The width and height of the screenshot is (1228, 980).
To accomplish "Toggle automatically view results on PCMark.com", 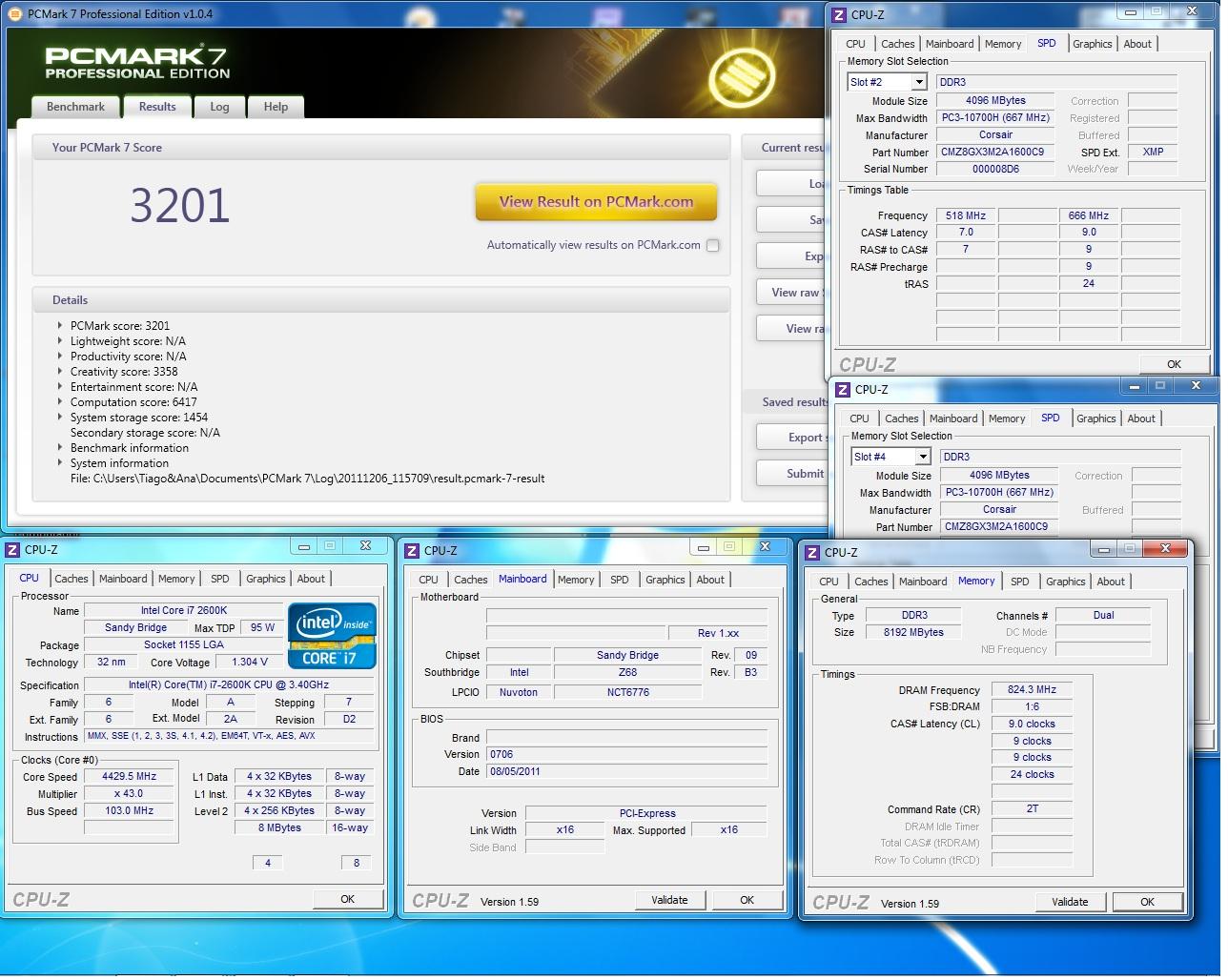I will pos(712,245).
